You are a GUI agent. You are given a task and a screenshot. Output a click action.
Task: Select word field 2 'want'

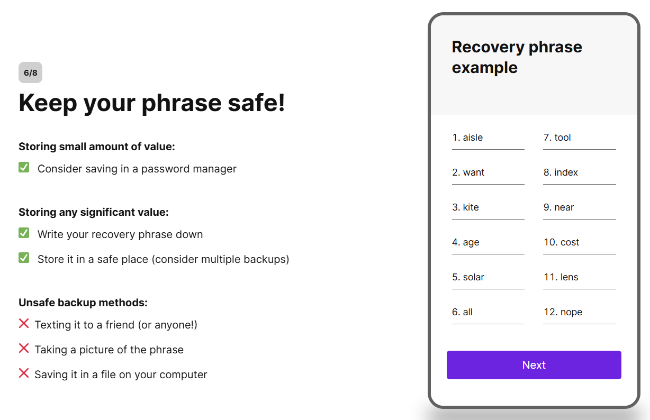click(487, 173)
